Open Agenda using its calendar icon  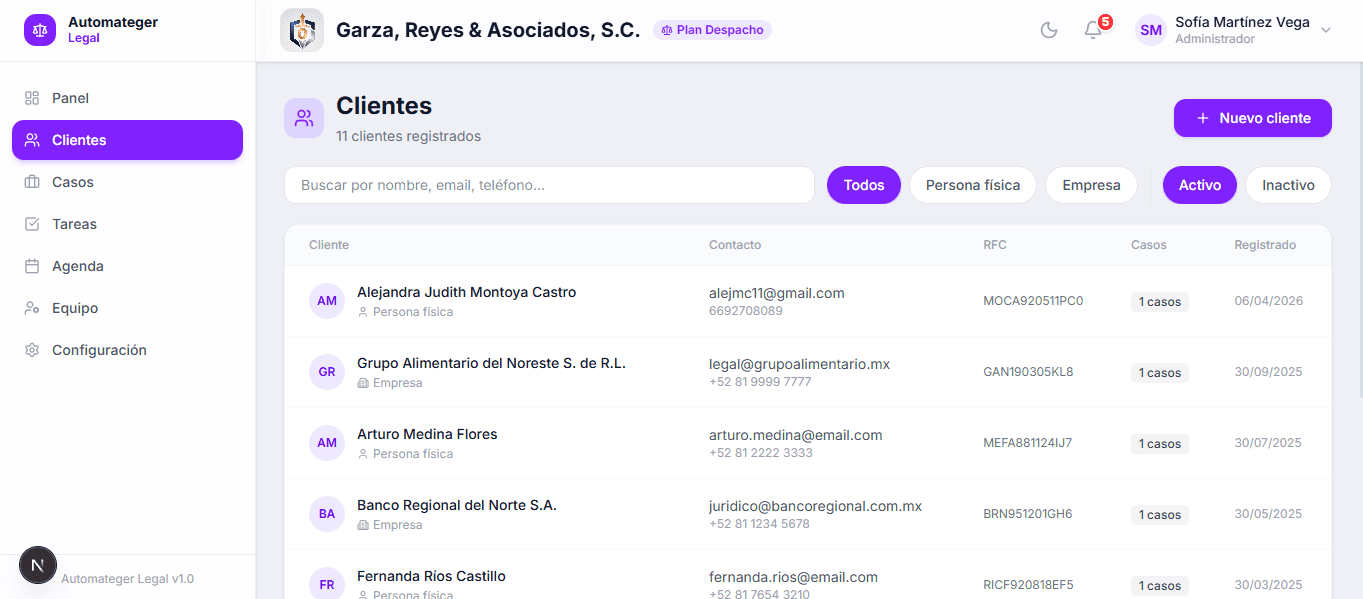tap(32, 266)
